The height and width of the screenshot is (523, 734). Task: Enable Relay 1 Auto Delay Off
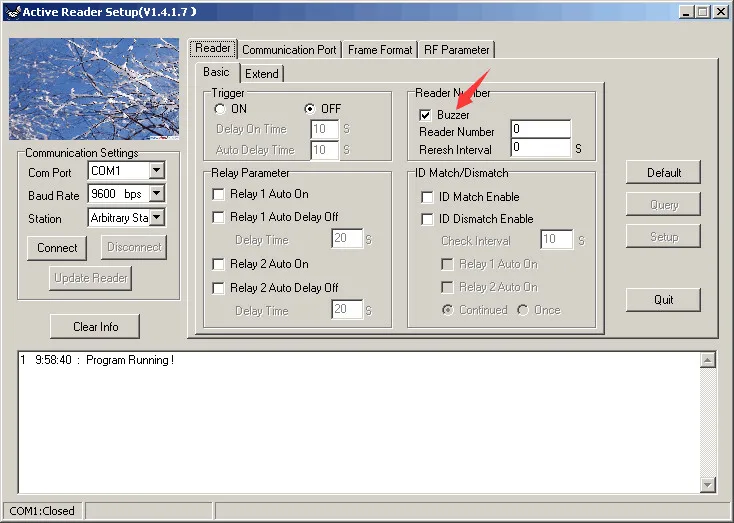tap(218, 217)
